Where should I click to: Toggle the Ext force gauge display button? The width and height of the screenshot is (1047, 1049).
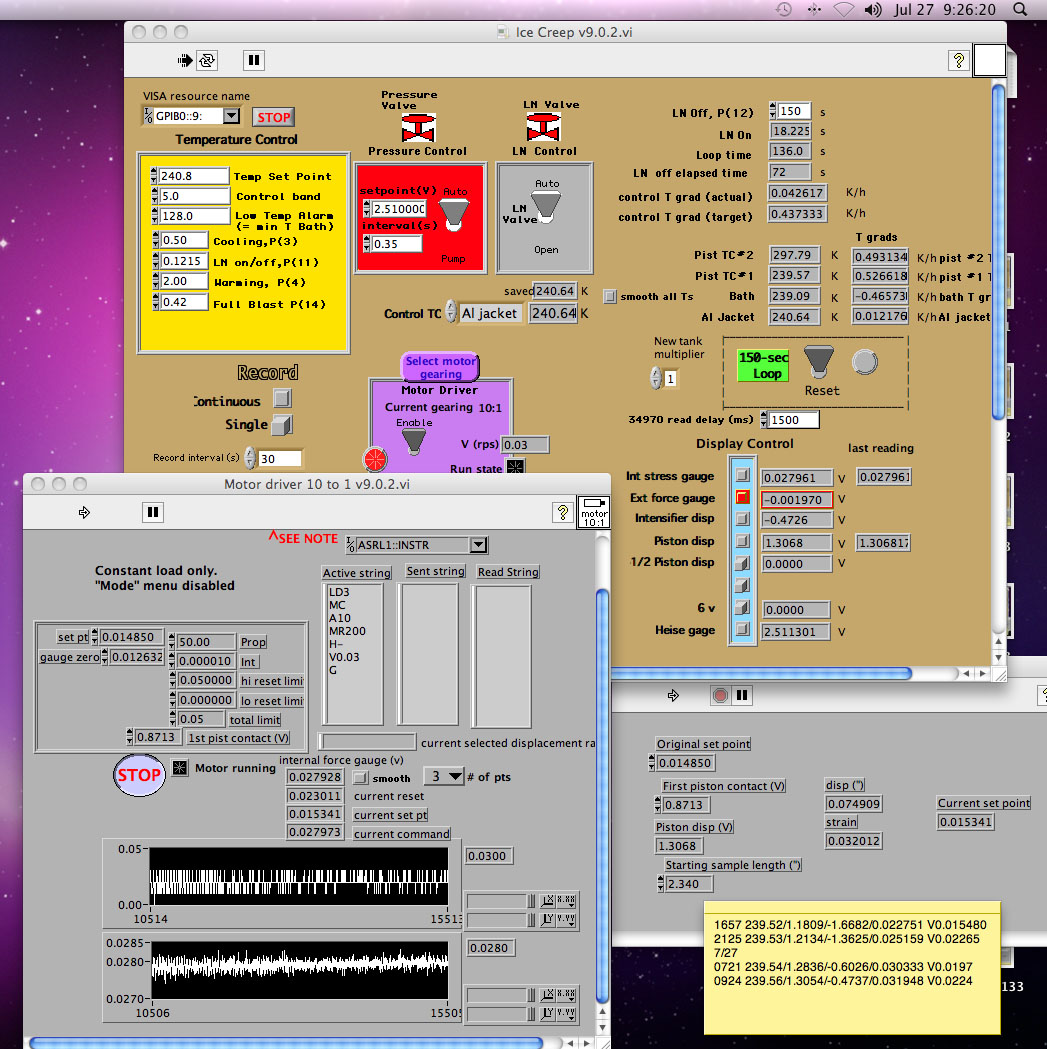coord(742,497)
